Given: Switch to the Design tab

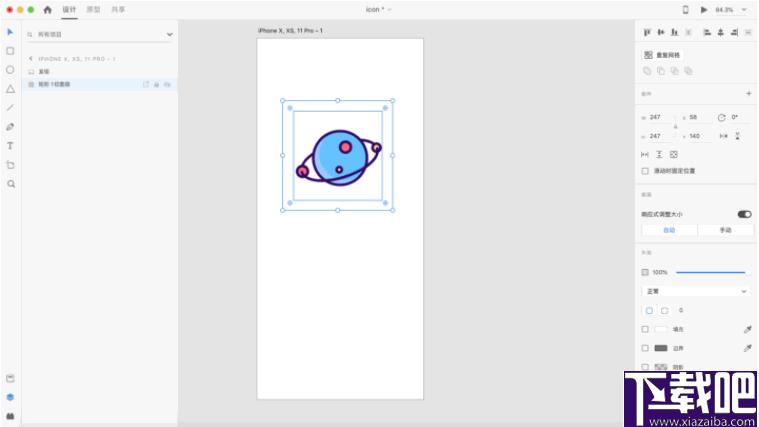Looking at the screenshot, I should (x=69, y=10).
